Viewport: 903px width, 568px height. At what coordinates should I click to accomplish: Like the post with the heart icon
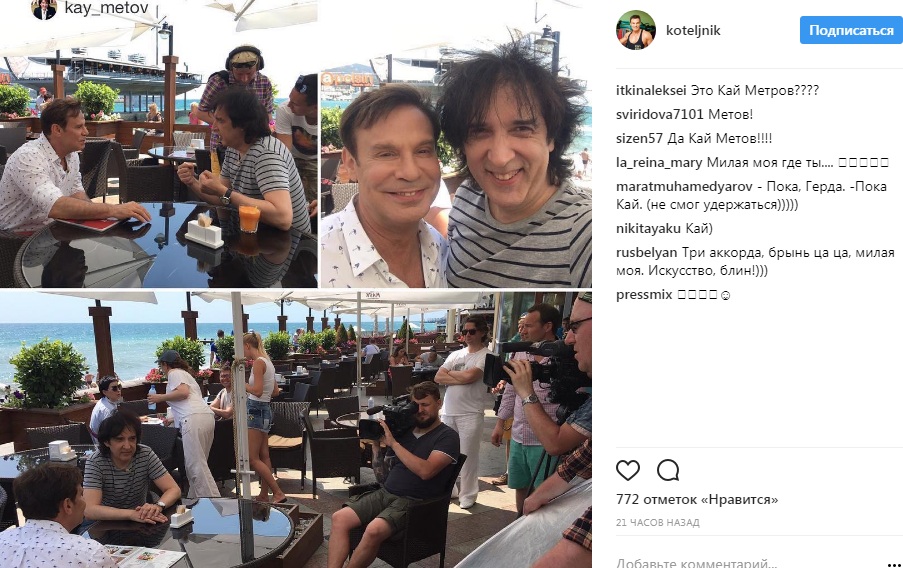[x=628, y=471]
